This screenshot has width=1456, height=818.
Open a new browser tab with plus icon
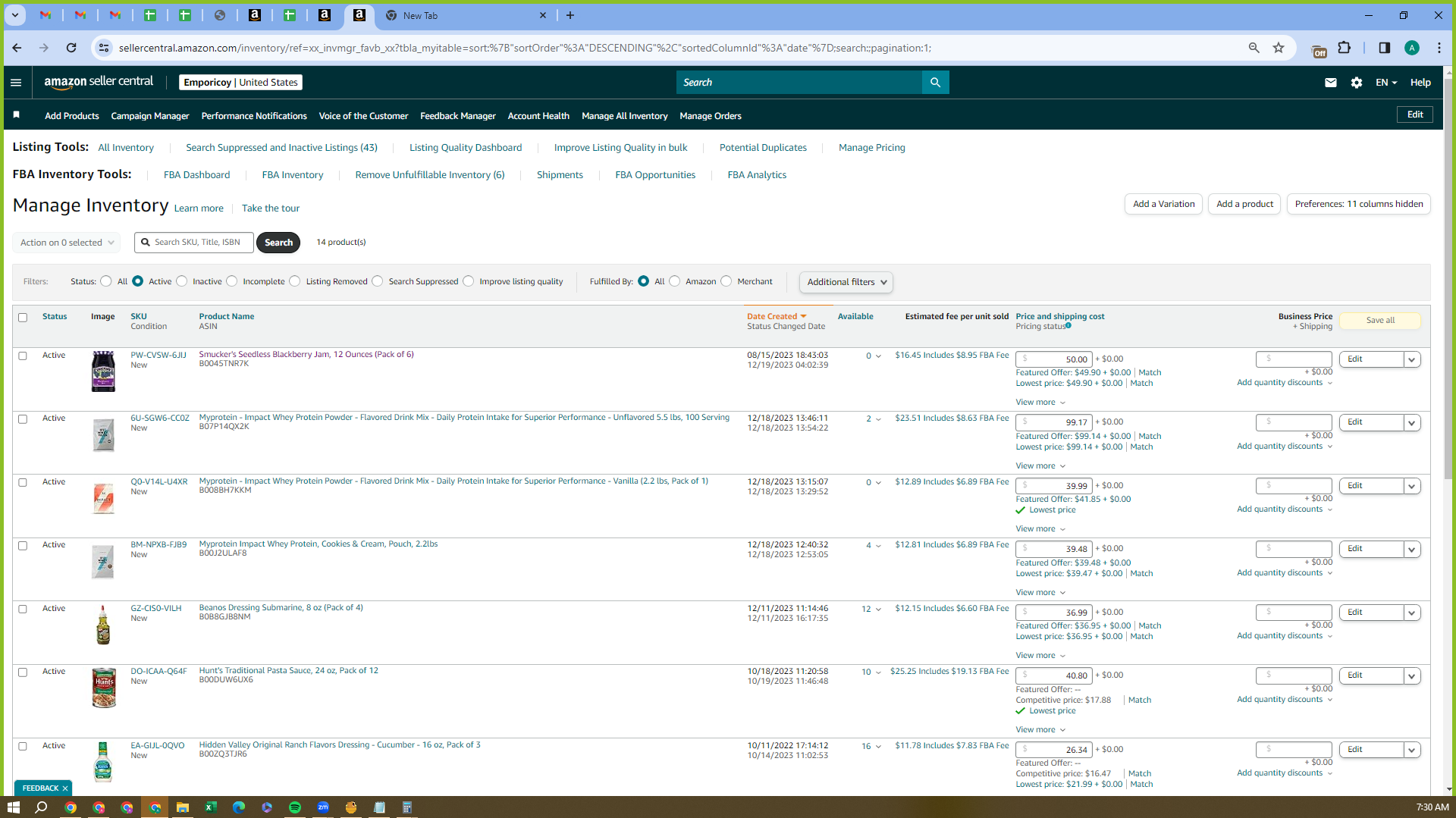(x=570, y=15)
